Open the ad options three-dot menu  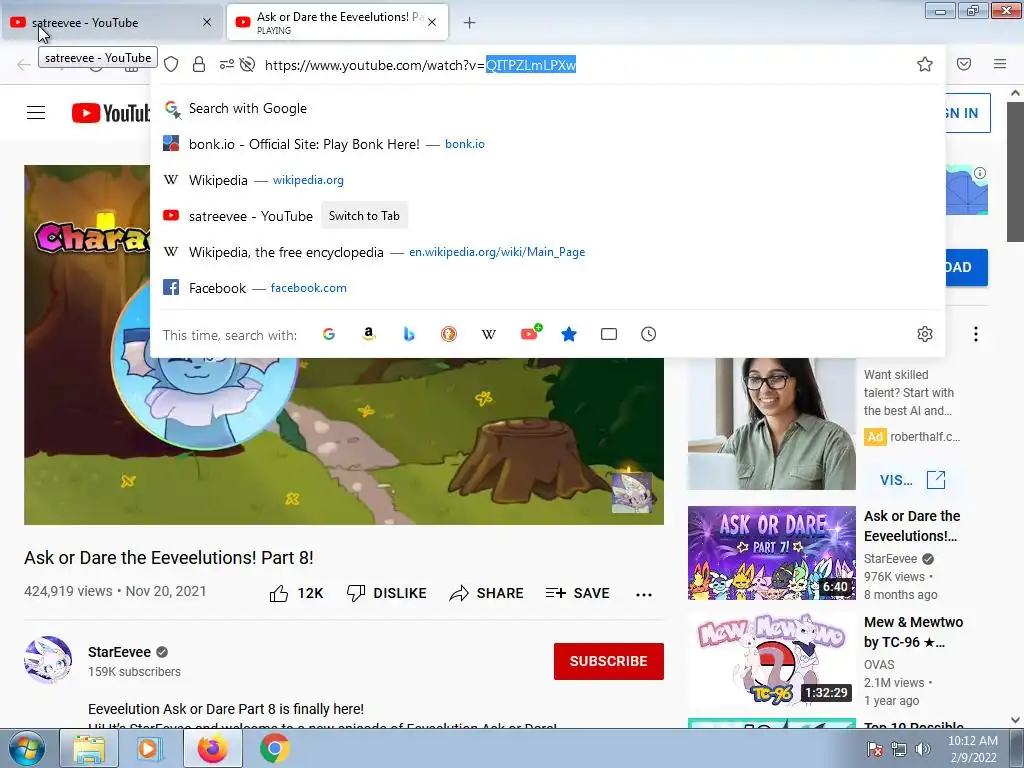tap(976, 334)
